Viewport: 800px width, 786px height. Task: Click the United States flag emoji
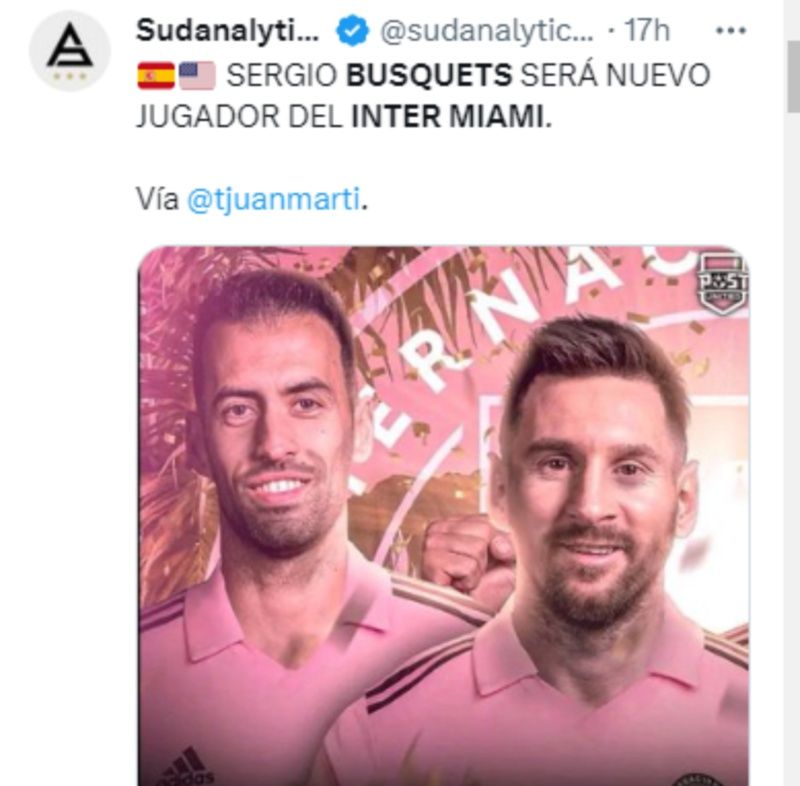[196, 75]
